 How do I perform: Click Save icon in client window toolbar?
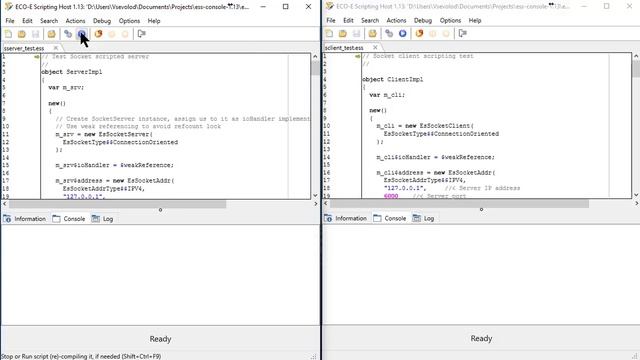356,33
